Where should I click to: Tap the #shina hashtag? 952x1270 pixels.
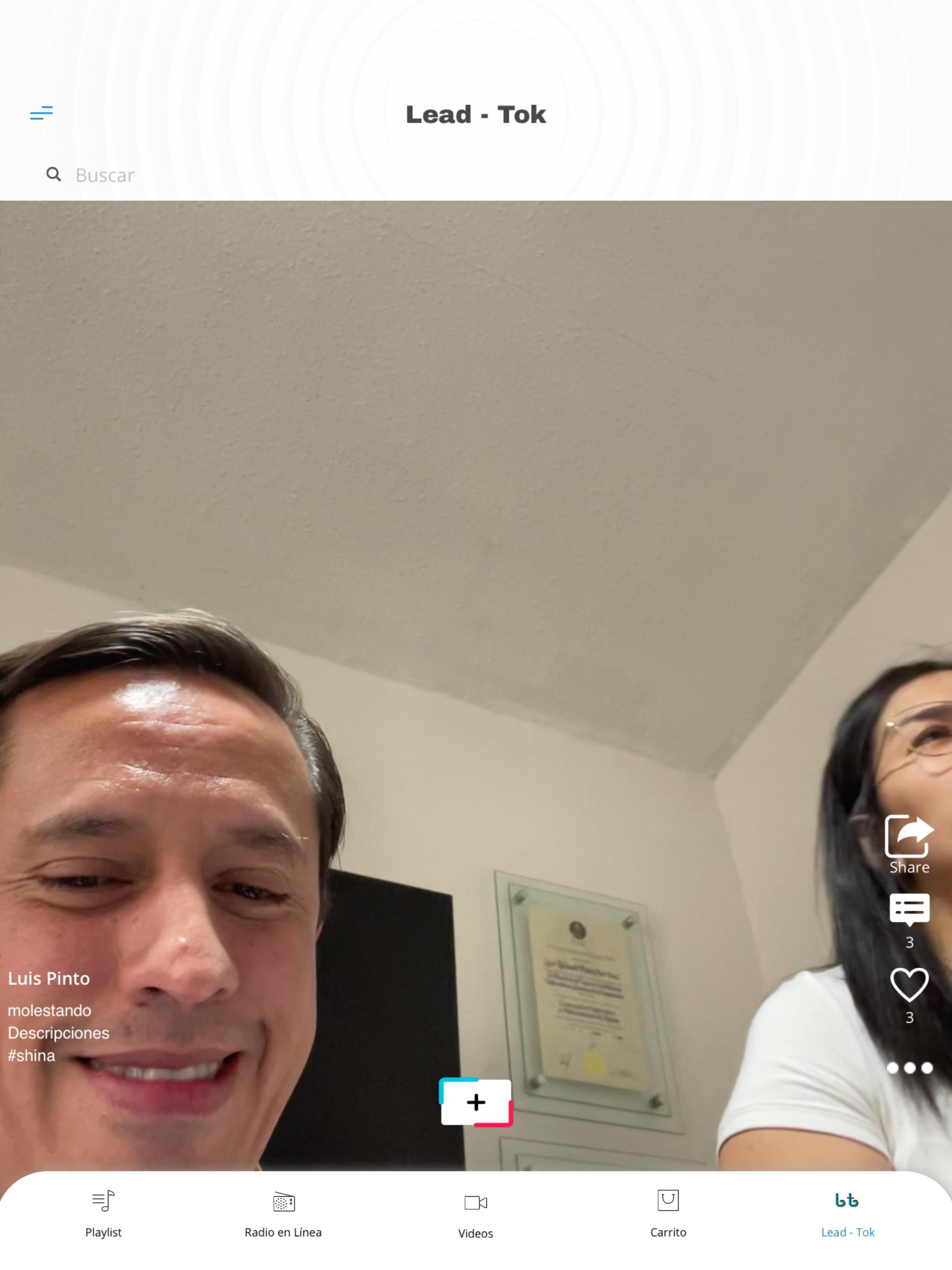pos(32,1055)
